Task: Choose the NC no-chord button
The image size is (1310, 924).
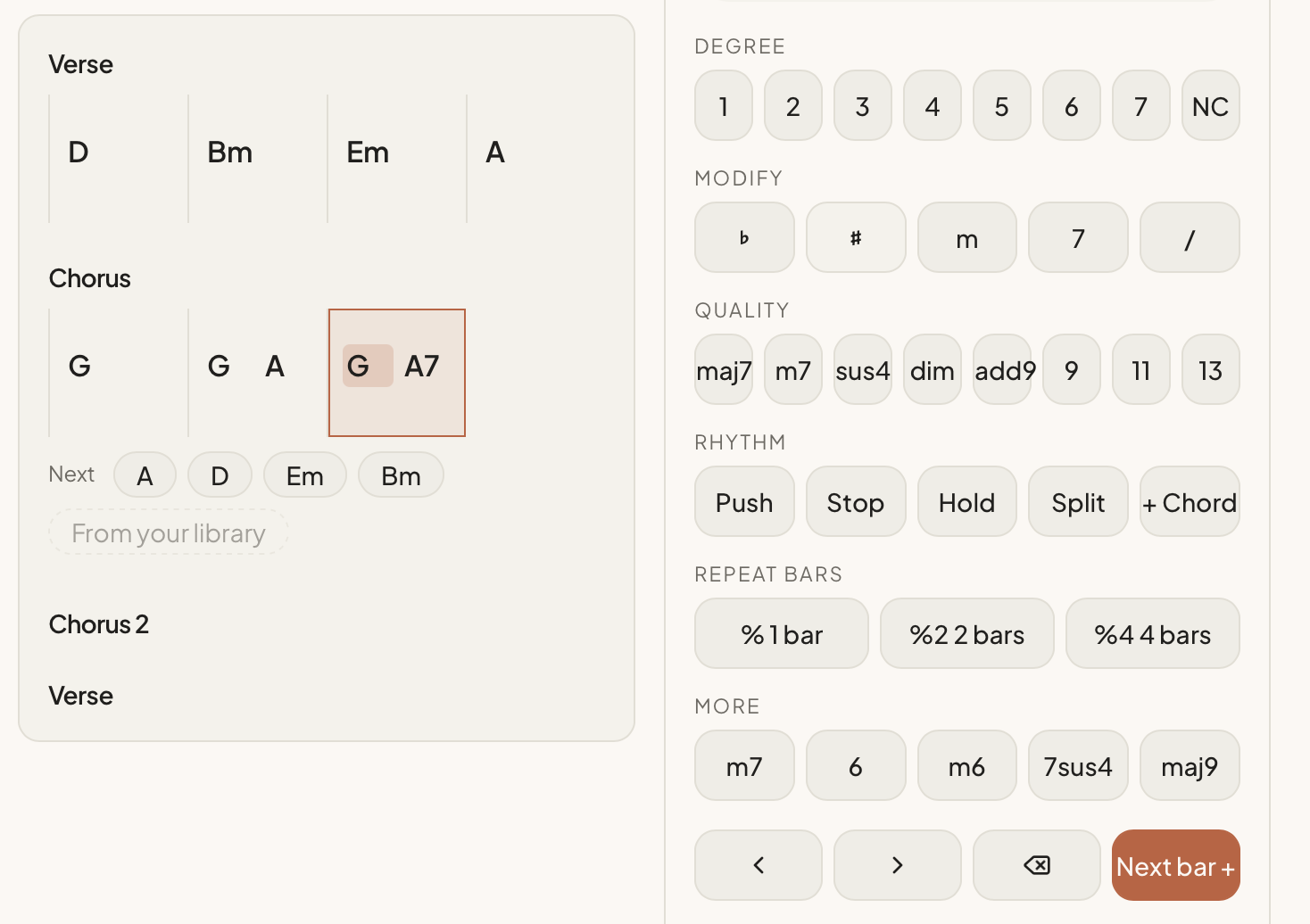Action: tap(1211, 105)
